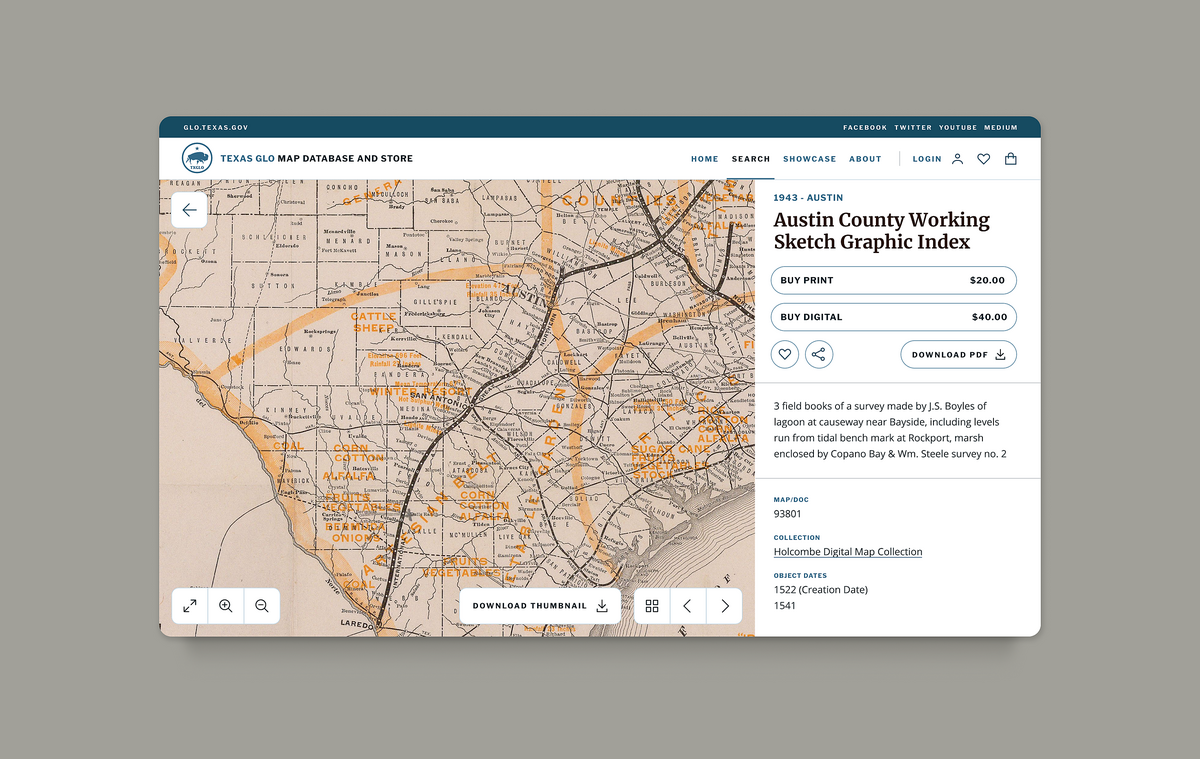The height and width of the screenshot is (759, 1200).
Task: Go to previous map using left chevron
Action: (688, 605)
